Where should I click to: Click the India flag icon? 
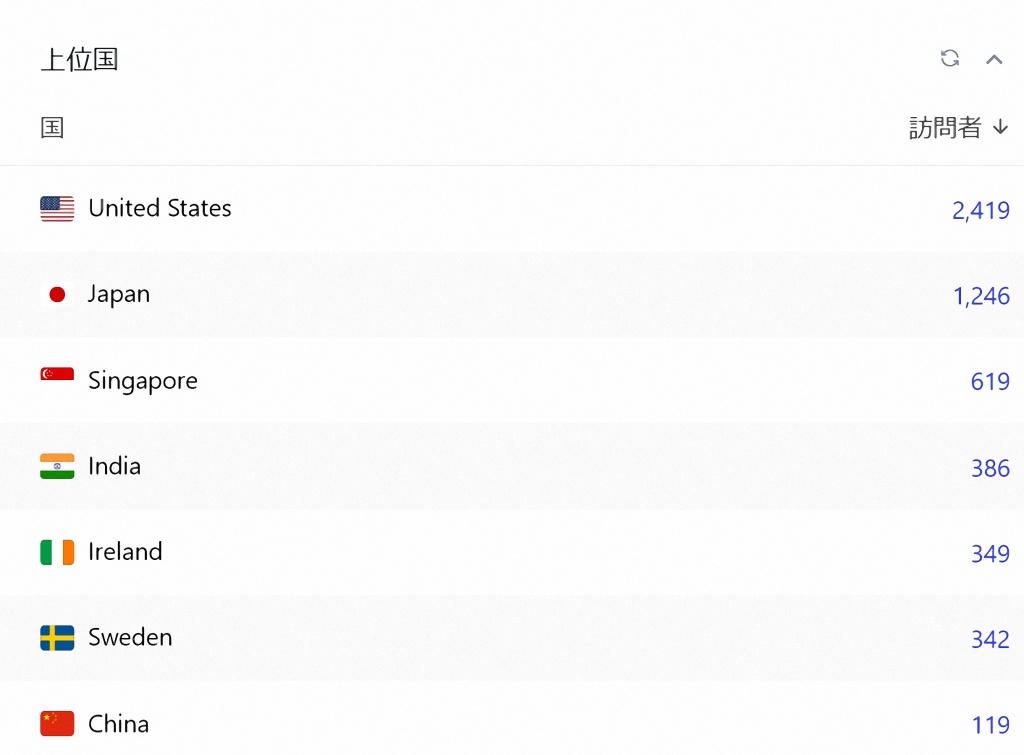(x=57, y=466)
